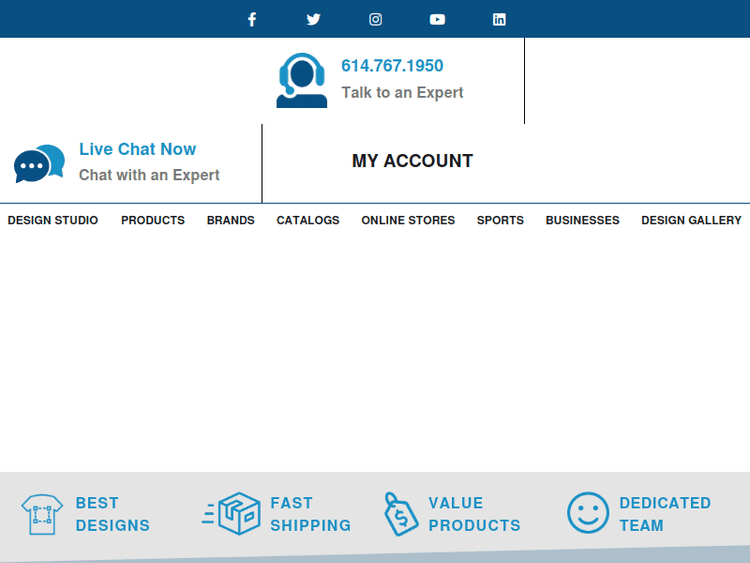Open MY ACCOUNT
Image resolution: width=750 pixels, height=563 pixels.
pos(412,161)
